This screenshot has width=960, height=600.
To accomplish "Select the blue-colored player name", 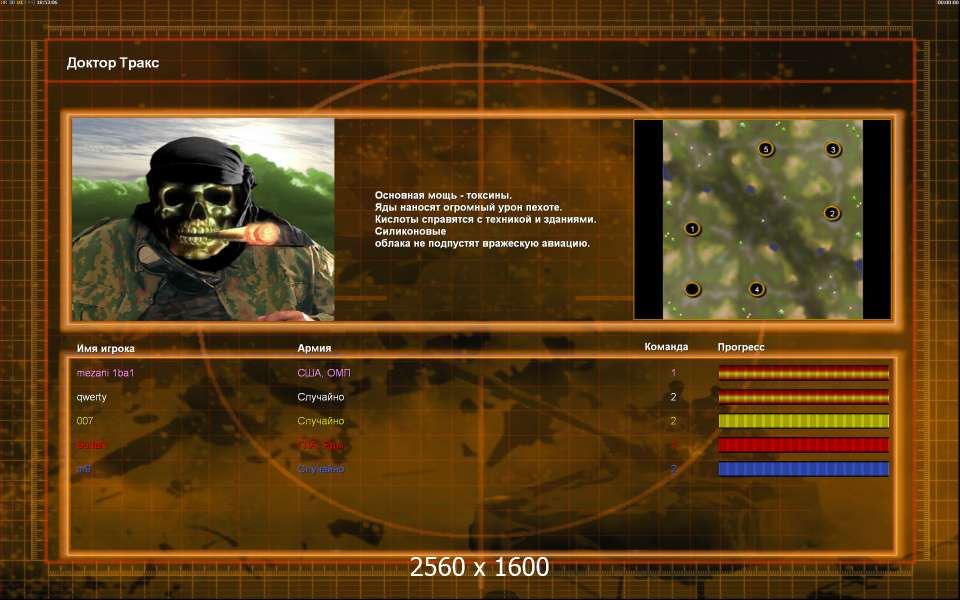I will 83,469.
